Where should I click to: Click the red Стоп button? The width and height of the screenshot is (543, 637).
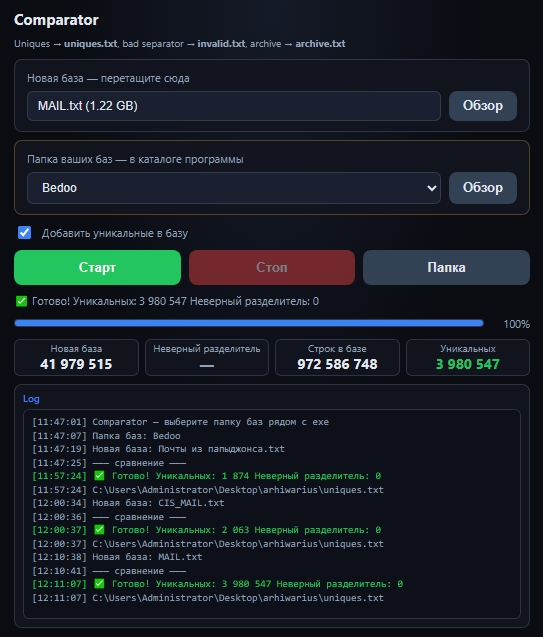pyautogui.click(x=272, y=267)
